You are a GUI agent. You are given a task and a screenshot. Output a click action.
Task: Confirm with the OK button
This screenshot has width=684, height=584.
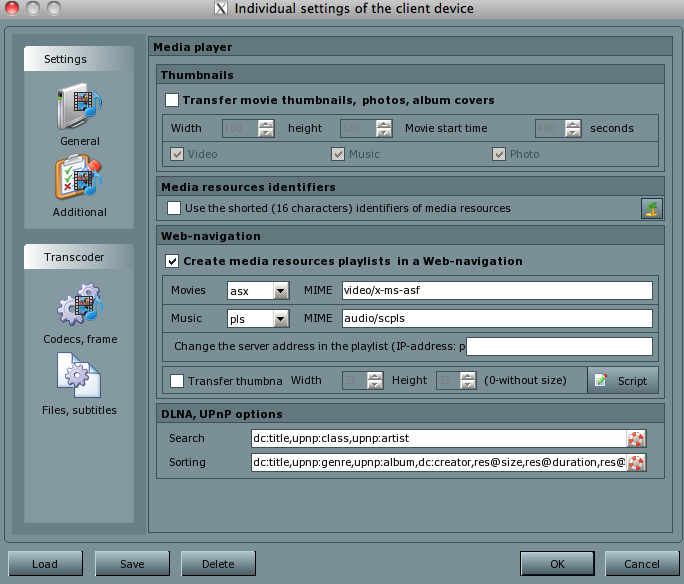[x=557, y=564]
